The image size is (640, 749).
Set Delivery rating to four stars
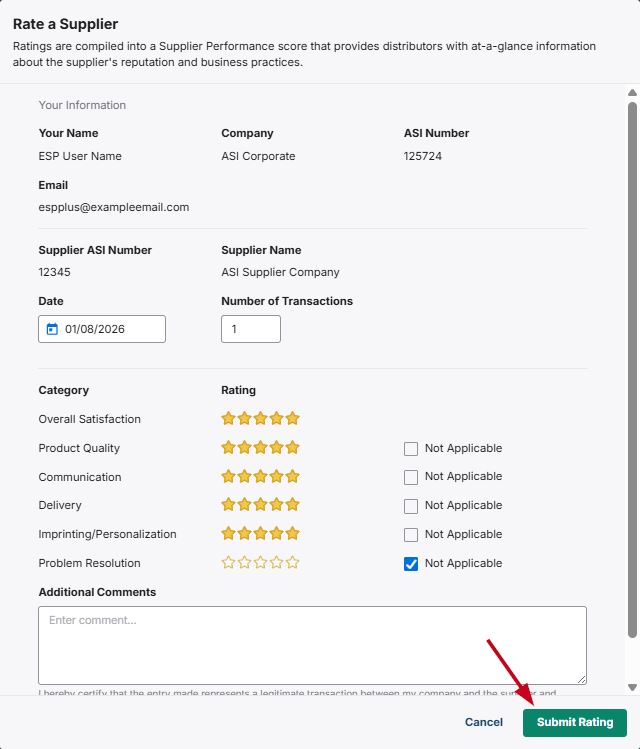pos(276,505)
